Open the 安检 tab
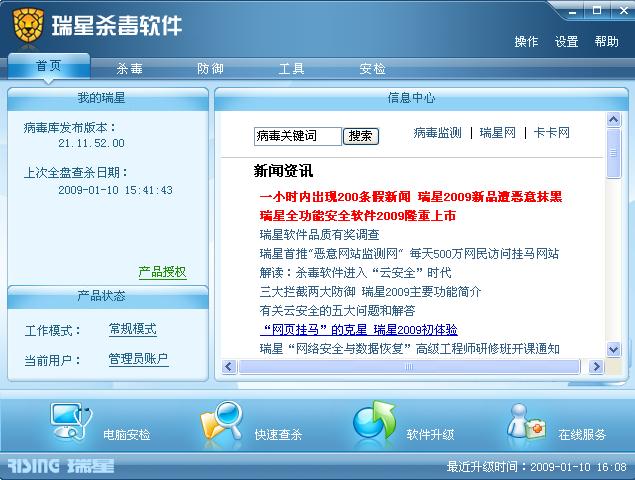This screenshot has width=635, height=480. click(372, 68)
